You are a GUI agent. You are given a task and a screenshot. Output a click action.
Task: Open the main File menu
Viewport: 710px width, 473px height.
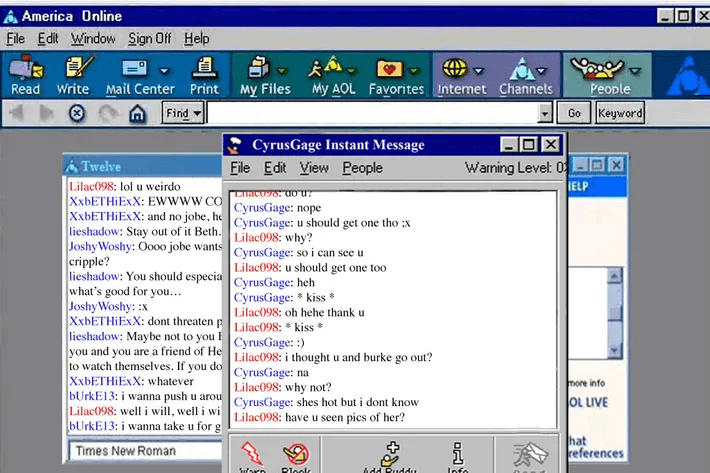coord(15,39)
